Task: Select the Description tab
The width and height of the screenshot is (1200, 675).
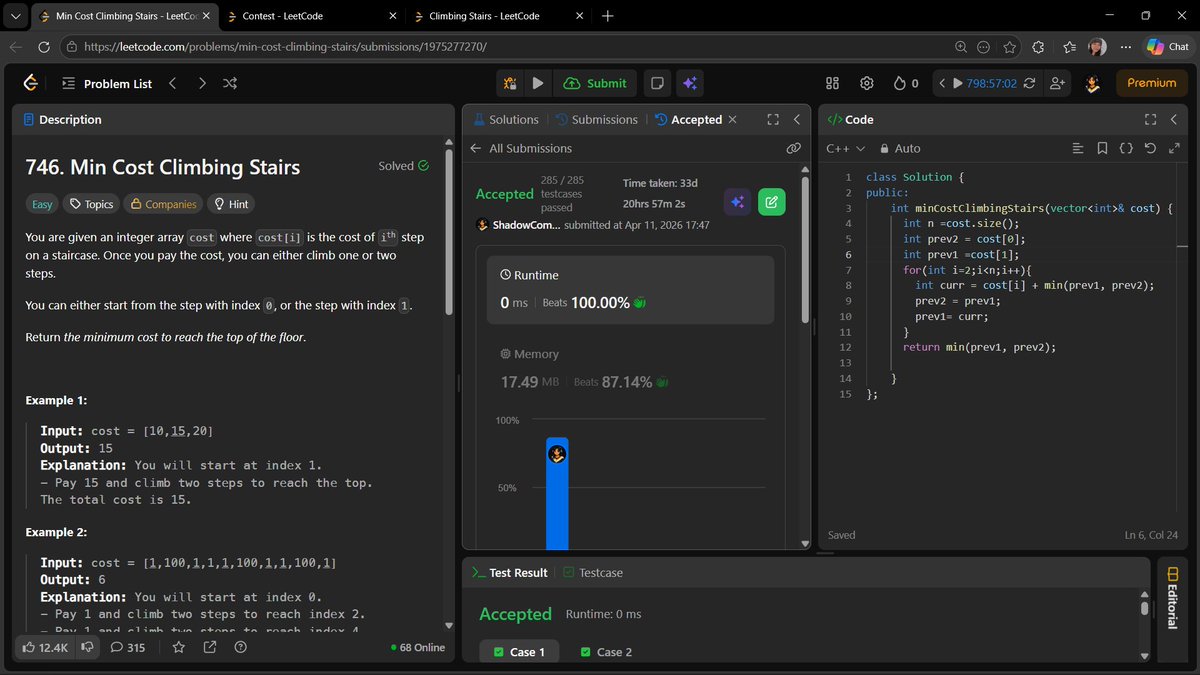Action: click(61, 119)
